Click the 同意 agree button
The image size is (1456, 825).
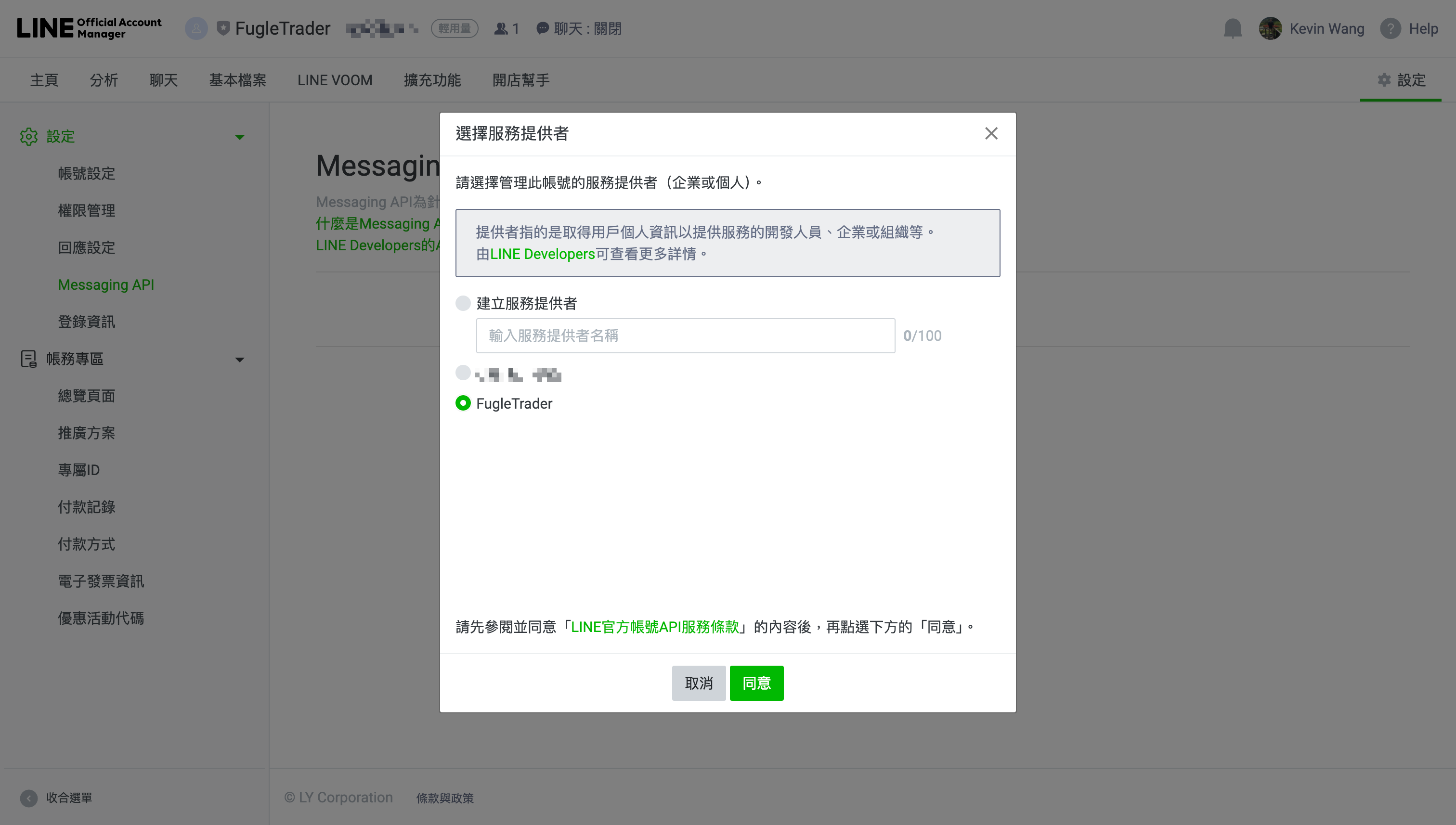(756, 683)
